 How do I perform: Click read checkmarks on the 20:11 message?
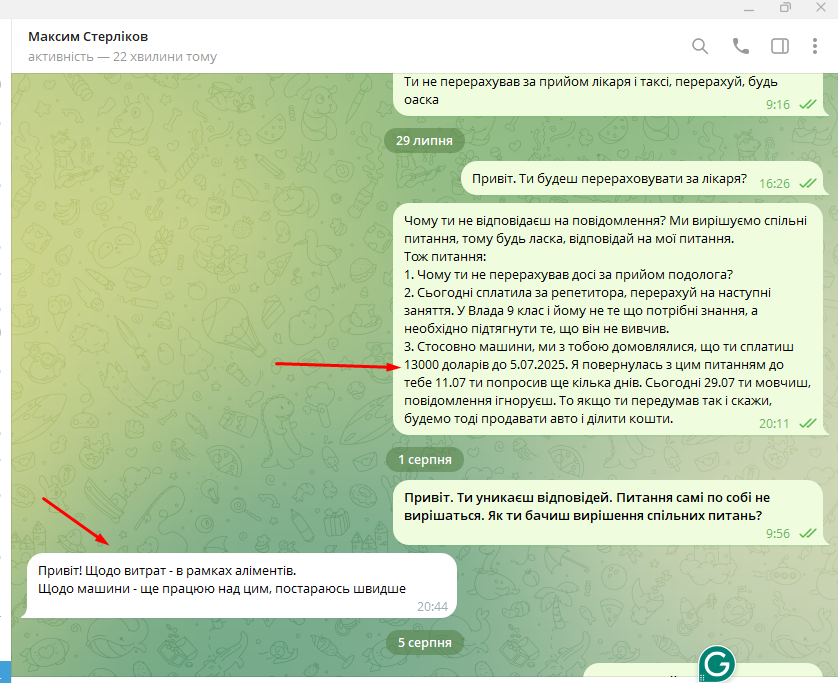tap(808, 424)
